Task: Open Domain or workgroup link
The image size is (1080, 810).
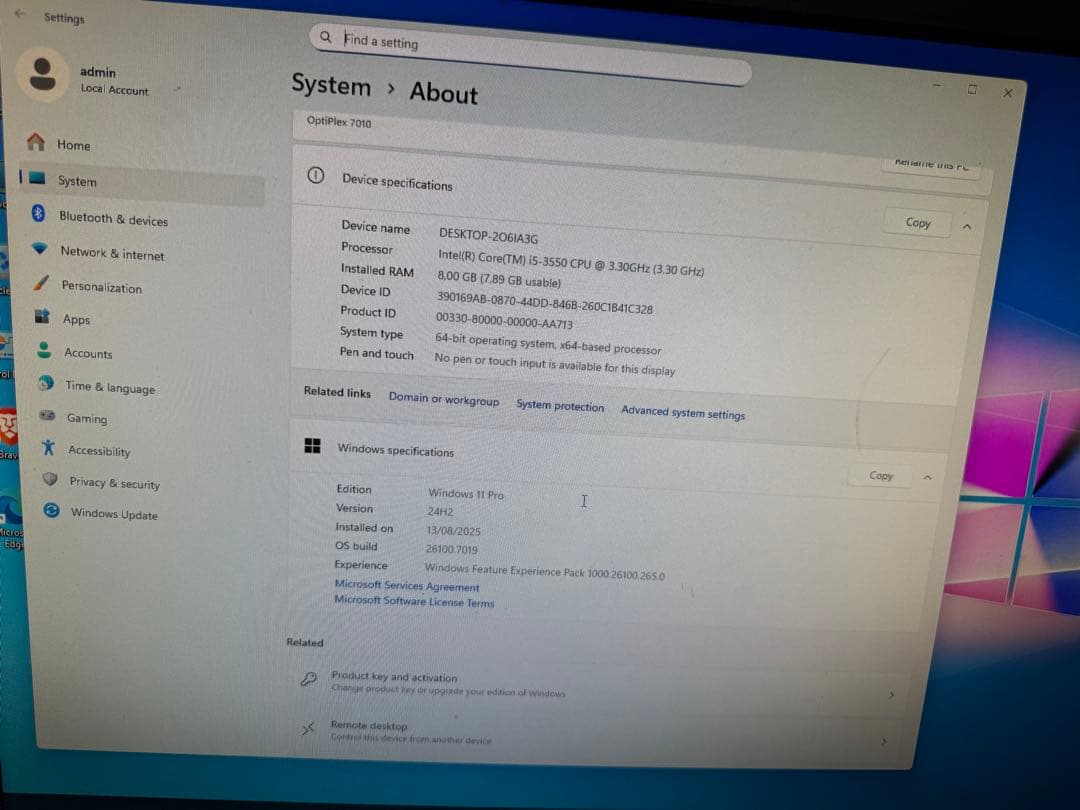Action: point(444,399)
